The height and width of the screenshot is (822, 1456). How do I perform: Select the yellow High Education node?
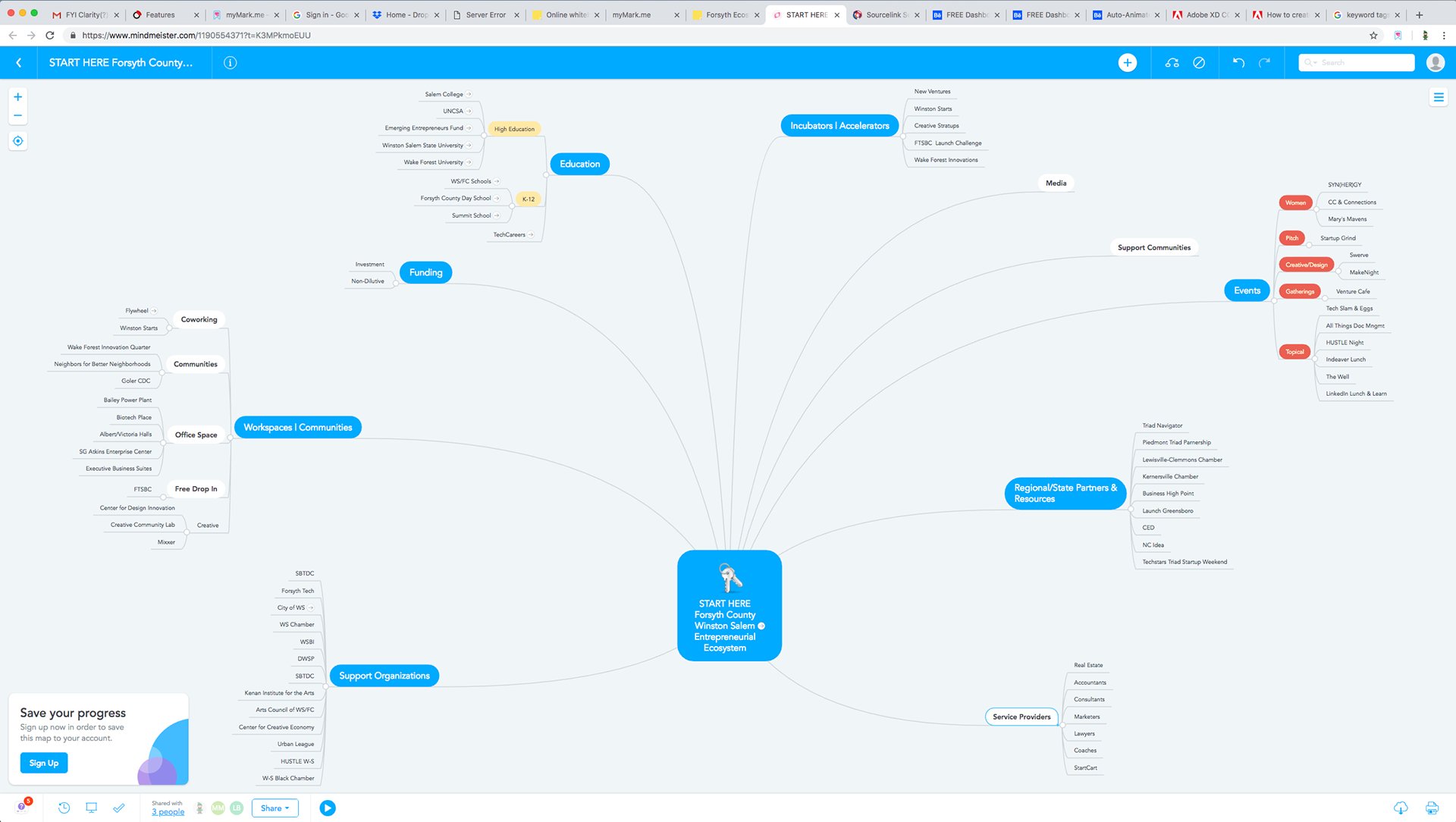pos(514,129)
